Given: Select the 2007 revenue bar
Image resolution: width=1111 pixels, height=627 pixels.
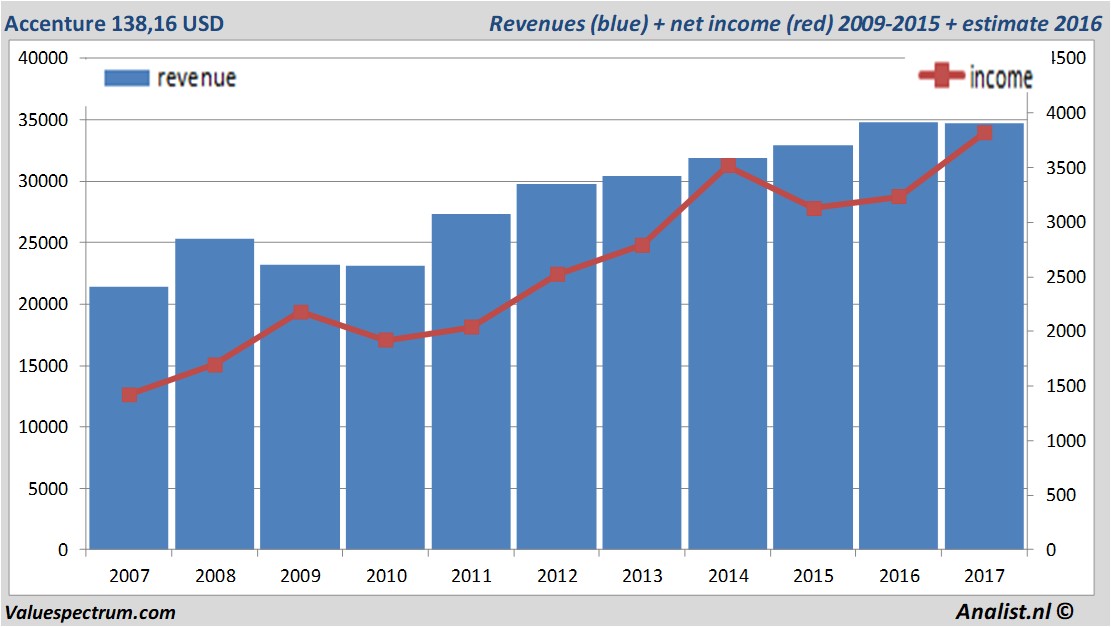Looking at the screenshot, I should point(129,418).
